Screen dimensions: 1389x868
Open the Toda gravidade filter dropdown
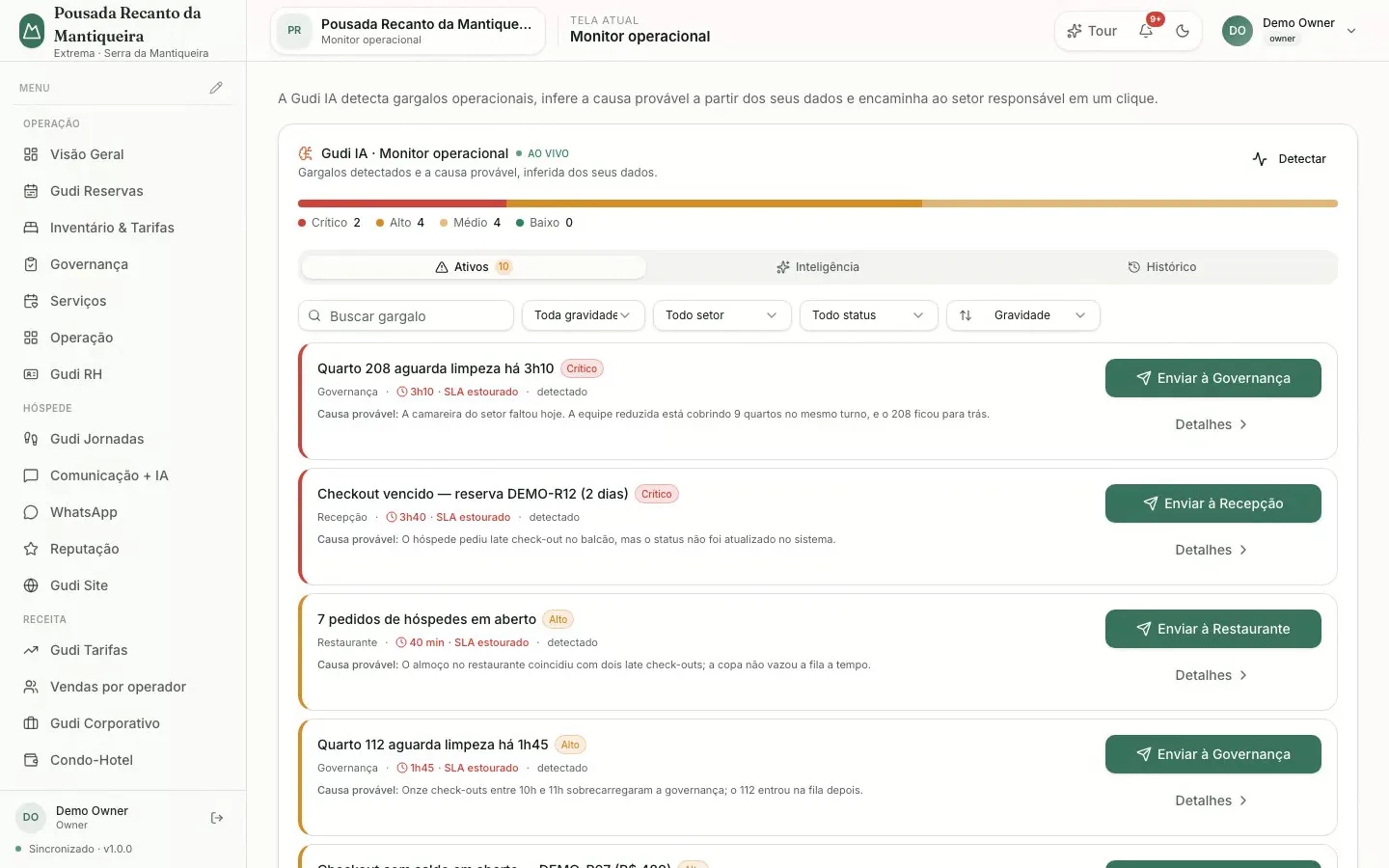pos(584,315)
